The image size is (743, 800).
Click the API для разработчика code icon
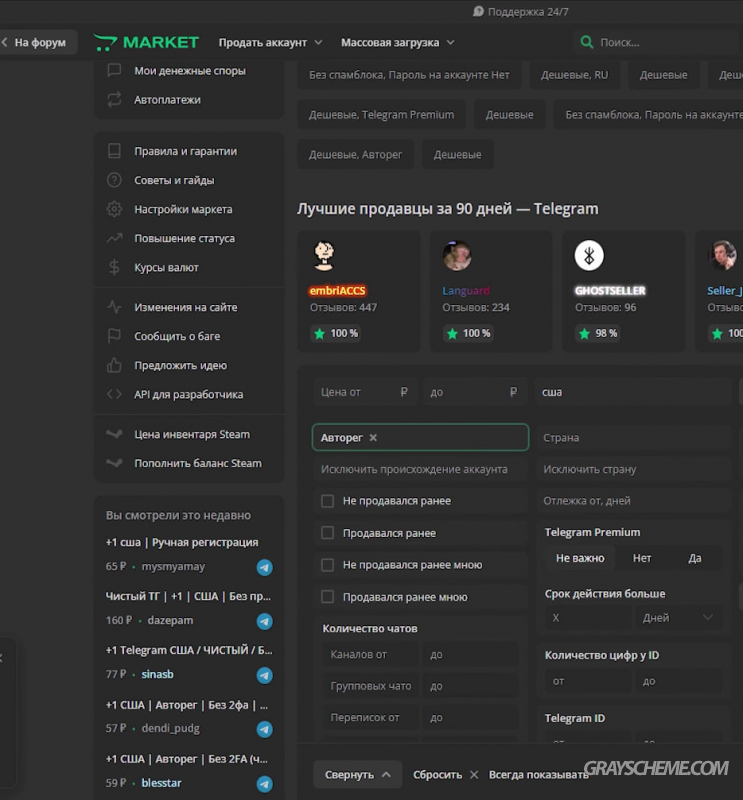pos(114,394)
